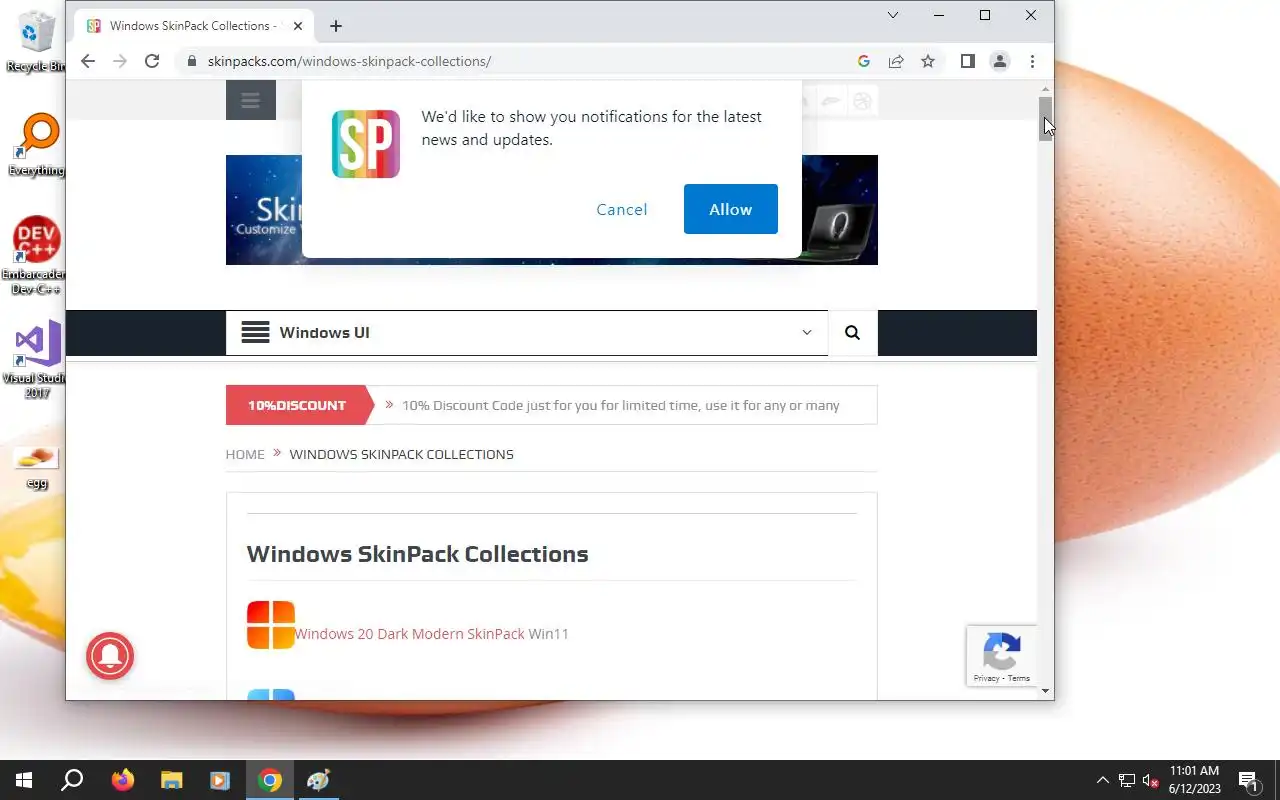Open the site search magnifier
1280x800 pixels.
click(x=852, y=333)
